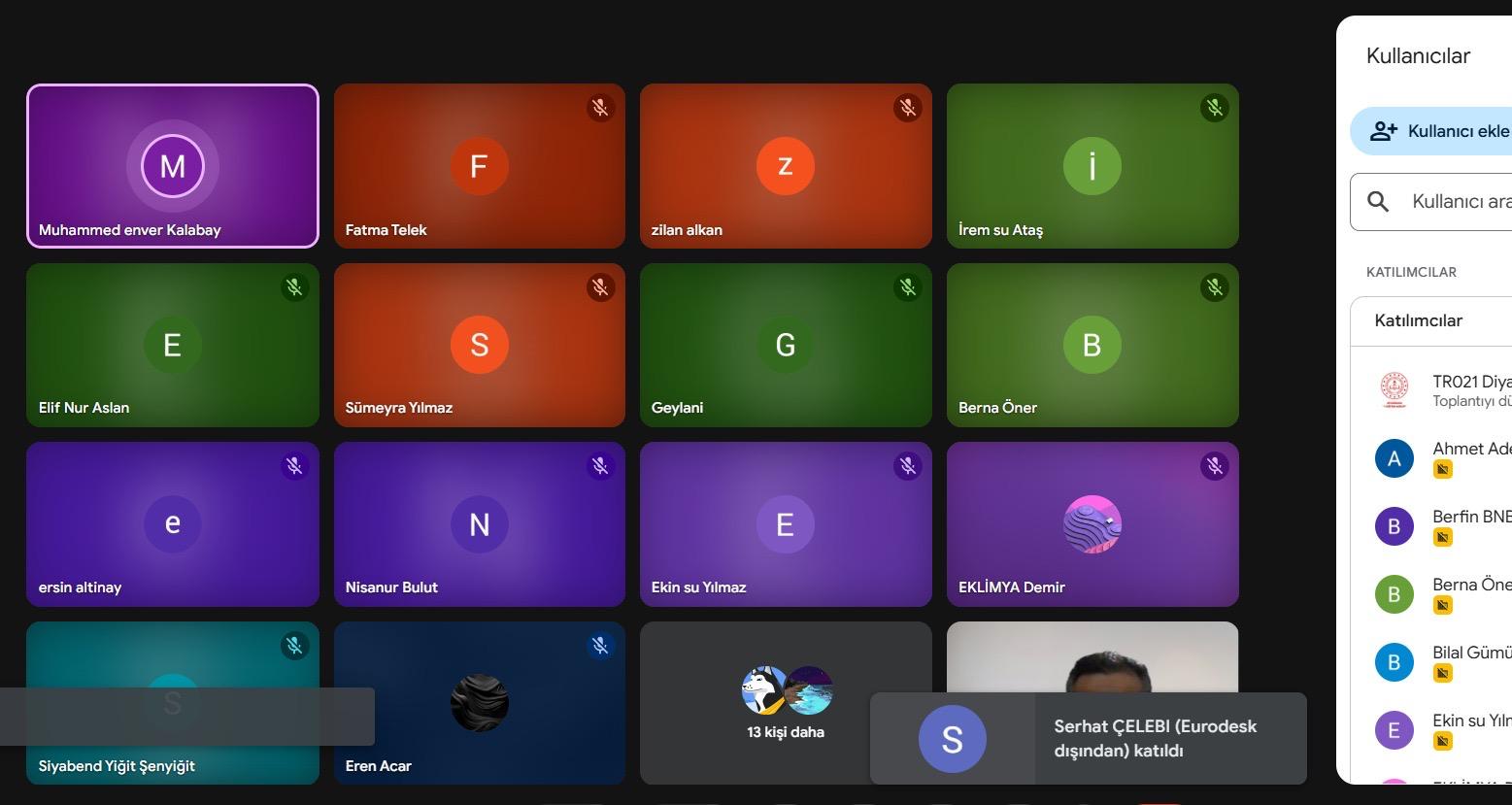Click the mic-off icon on İrem su Ataş's tile
The width and height of the screenshot is (1512, 805).
point(1214,108)
